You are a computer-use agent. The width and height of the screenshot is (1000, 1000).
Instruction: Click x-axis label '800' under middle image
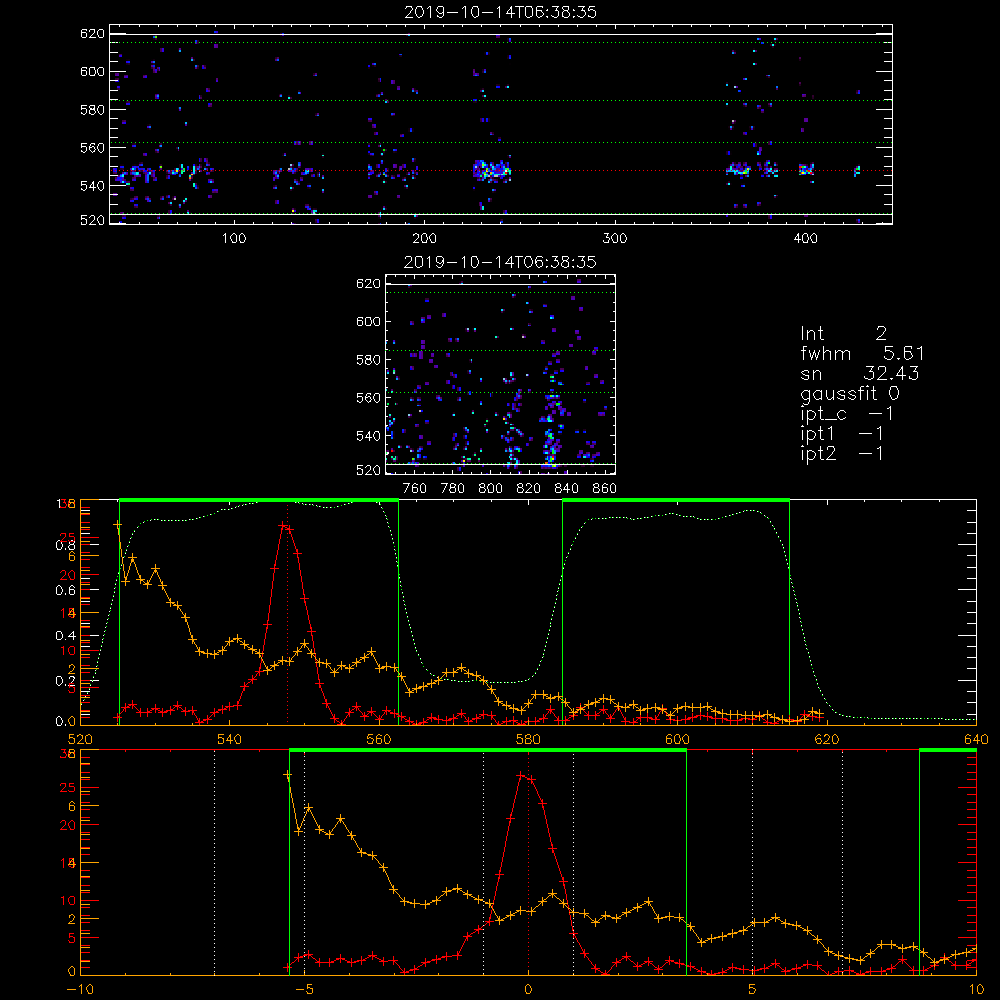(490, 489)
